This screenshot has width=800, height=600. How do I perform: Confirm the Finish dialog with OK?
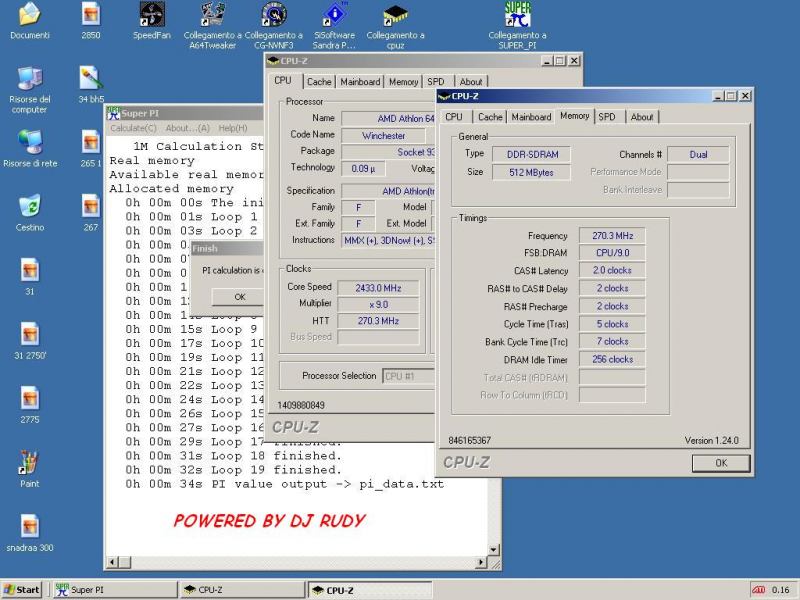pos(240,296)
